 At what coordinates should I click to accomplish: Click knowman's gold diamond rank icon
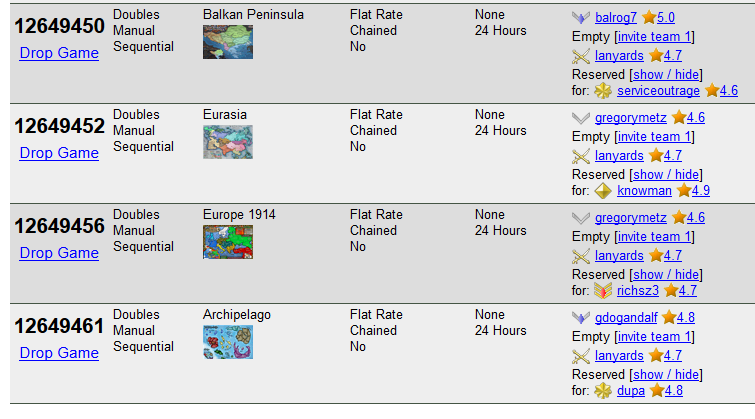tap(603, 191)
